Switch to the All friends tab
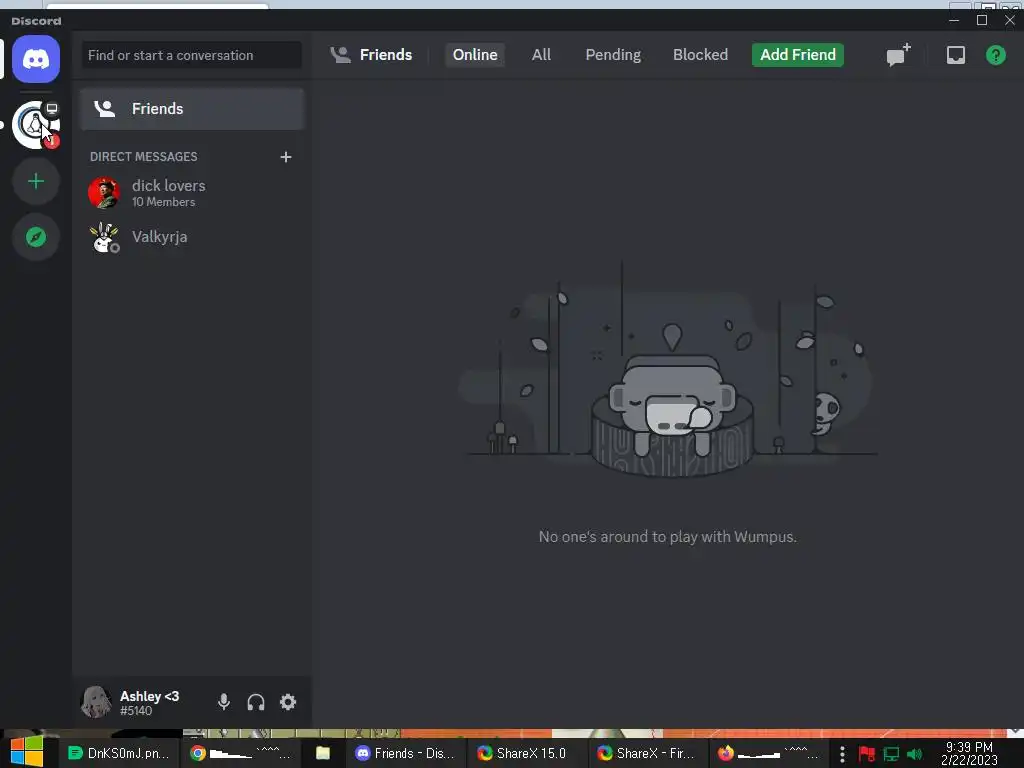The width and height of the screenshot is (1024, 768). point(541,55)
